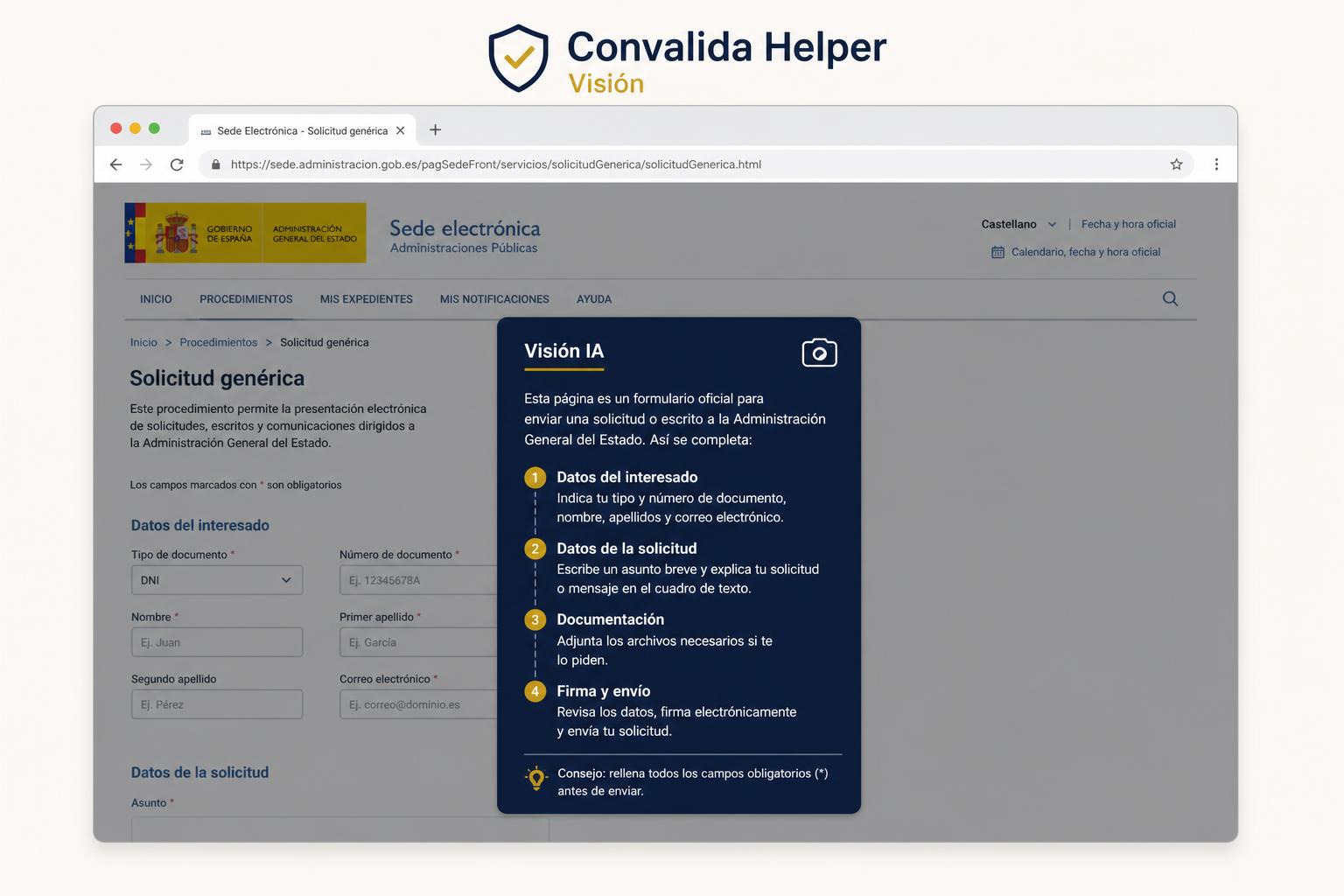
Task: Focus the Nombre input field
Action: coord(217,642)
